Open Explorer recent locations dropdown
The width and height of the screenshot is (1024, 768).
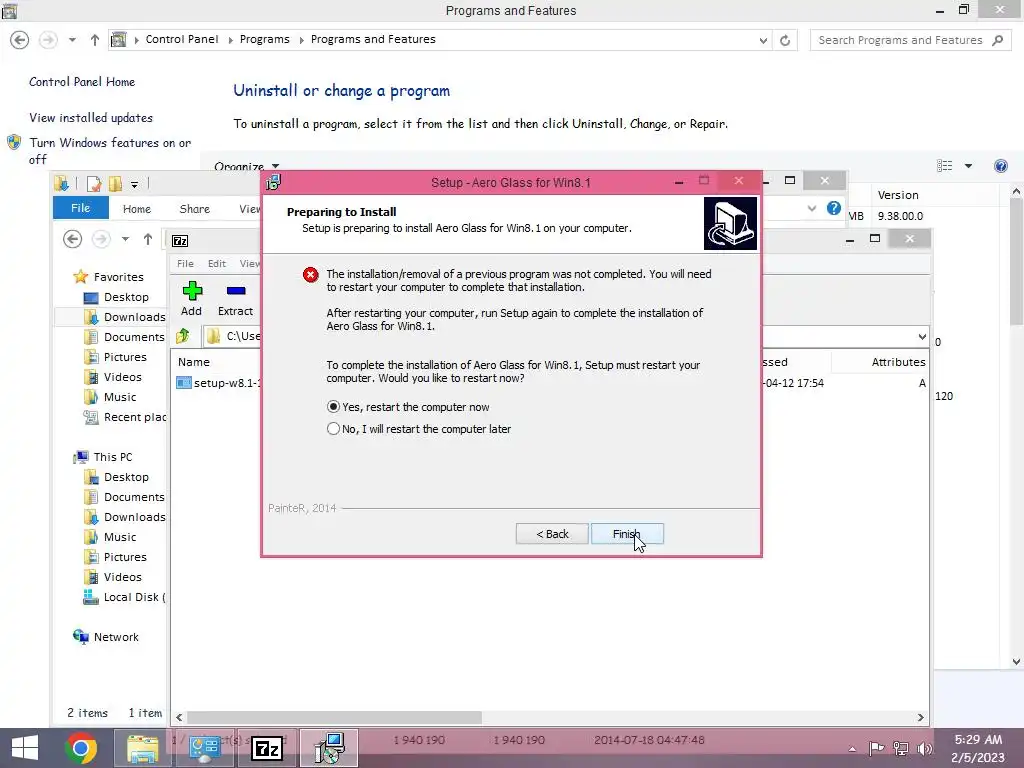tap(125, 239)
